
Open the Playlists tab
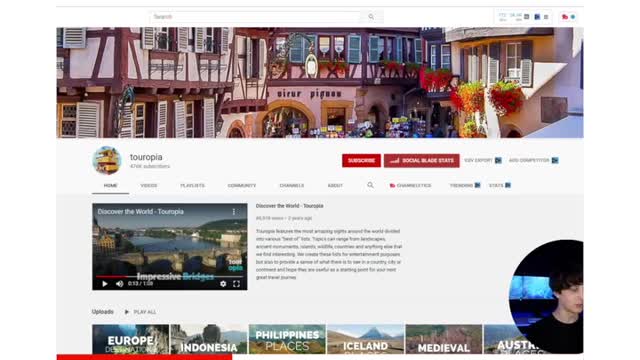tap(192, 185)
